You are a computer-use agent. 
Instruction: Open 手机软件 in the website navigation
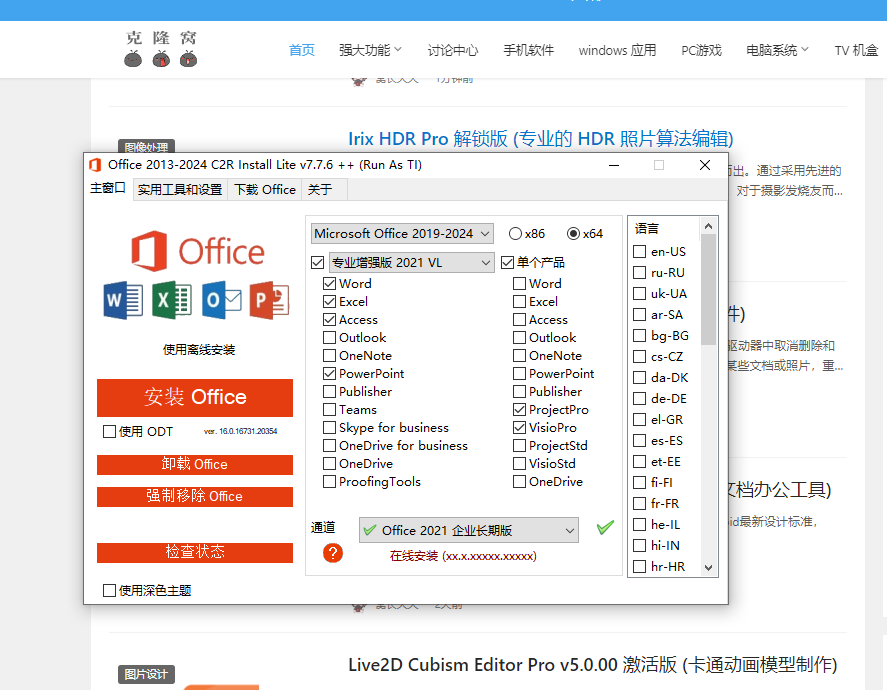528,50
